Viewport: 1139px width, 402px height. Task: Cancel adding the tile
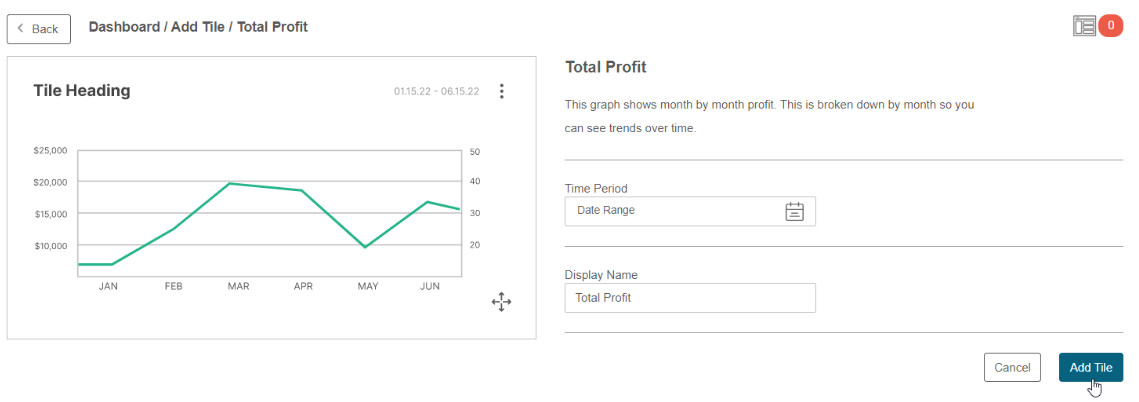pos(1012,367)
